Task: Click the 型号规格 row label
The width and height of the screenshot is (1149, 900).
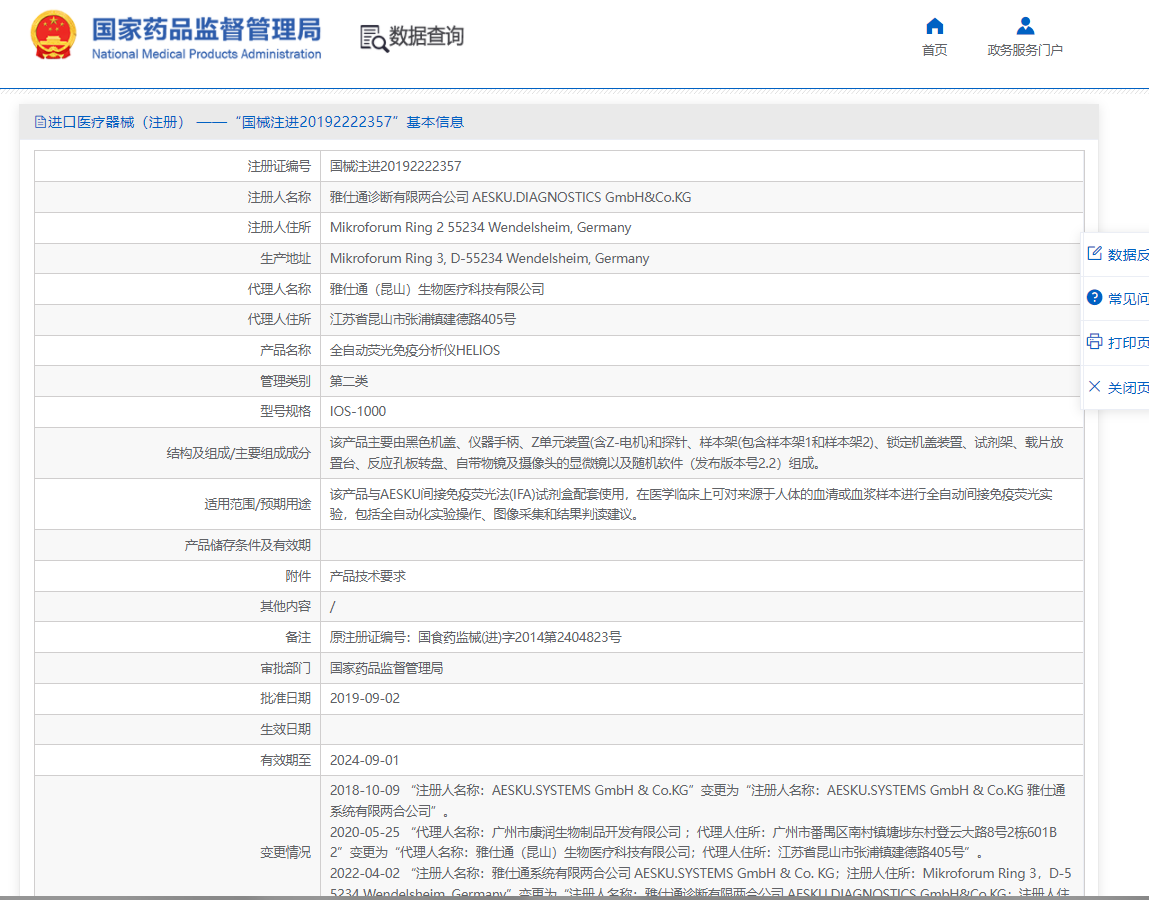Action: (x=286, y=411)
